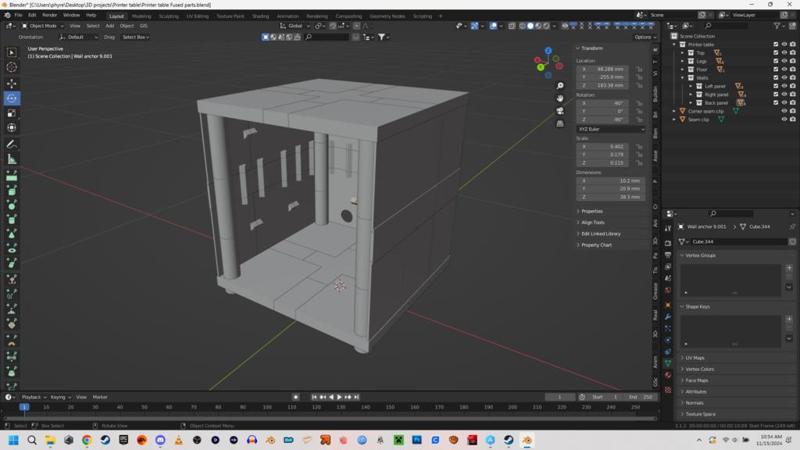Hide the Seam clip object eye icon
This screenshot has width=800, height=450.
[784, 119]
